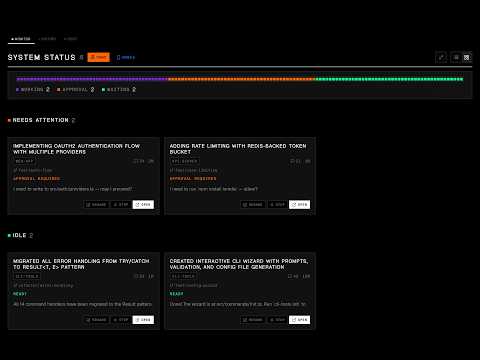Click the orange button beside System Status

pos(98,57)
